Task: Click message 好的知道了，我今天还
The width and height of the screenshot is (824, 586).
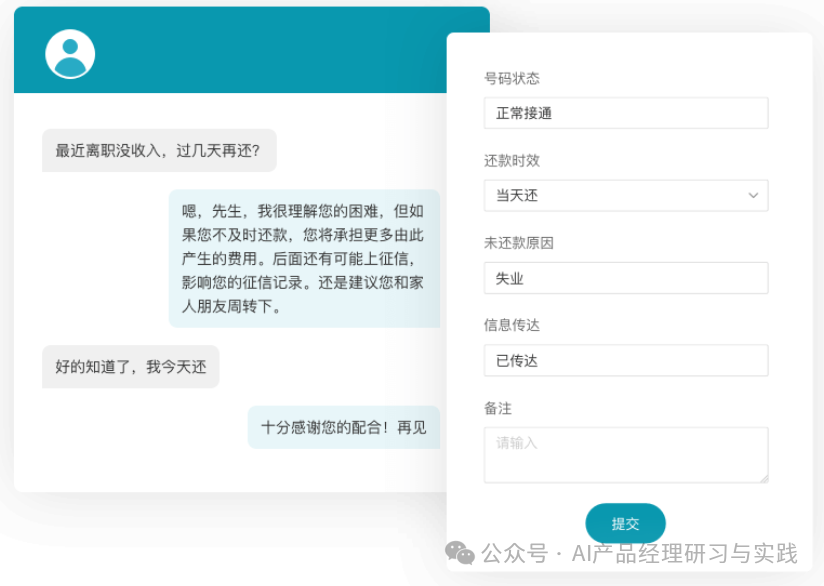Action: 130,367
